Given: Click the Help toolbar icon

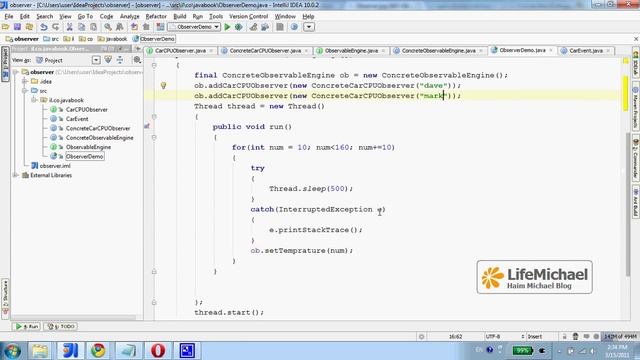Looking at the screenshot, I should click(294, 27).
